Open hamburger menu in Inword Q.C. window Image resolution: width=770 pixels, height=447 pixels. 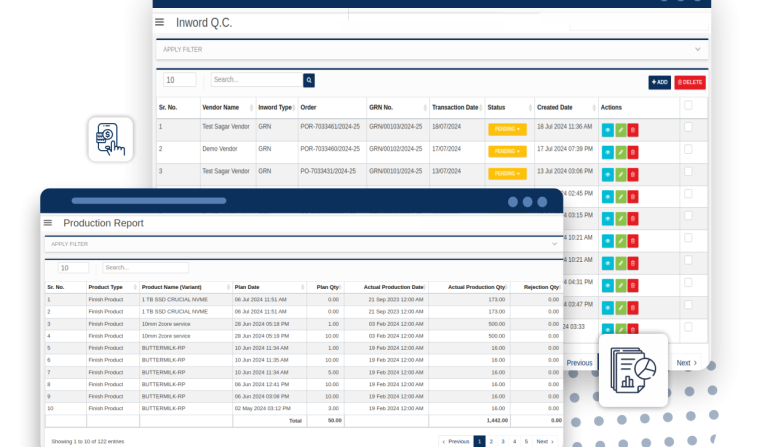[x=159, y=22]
